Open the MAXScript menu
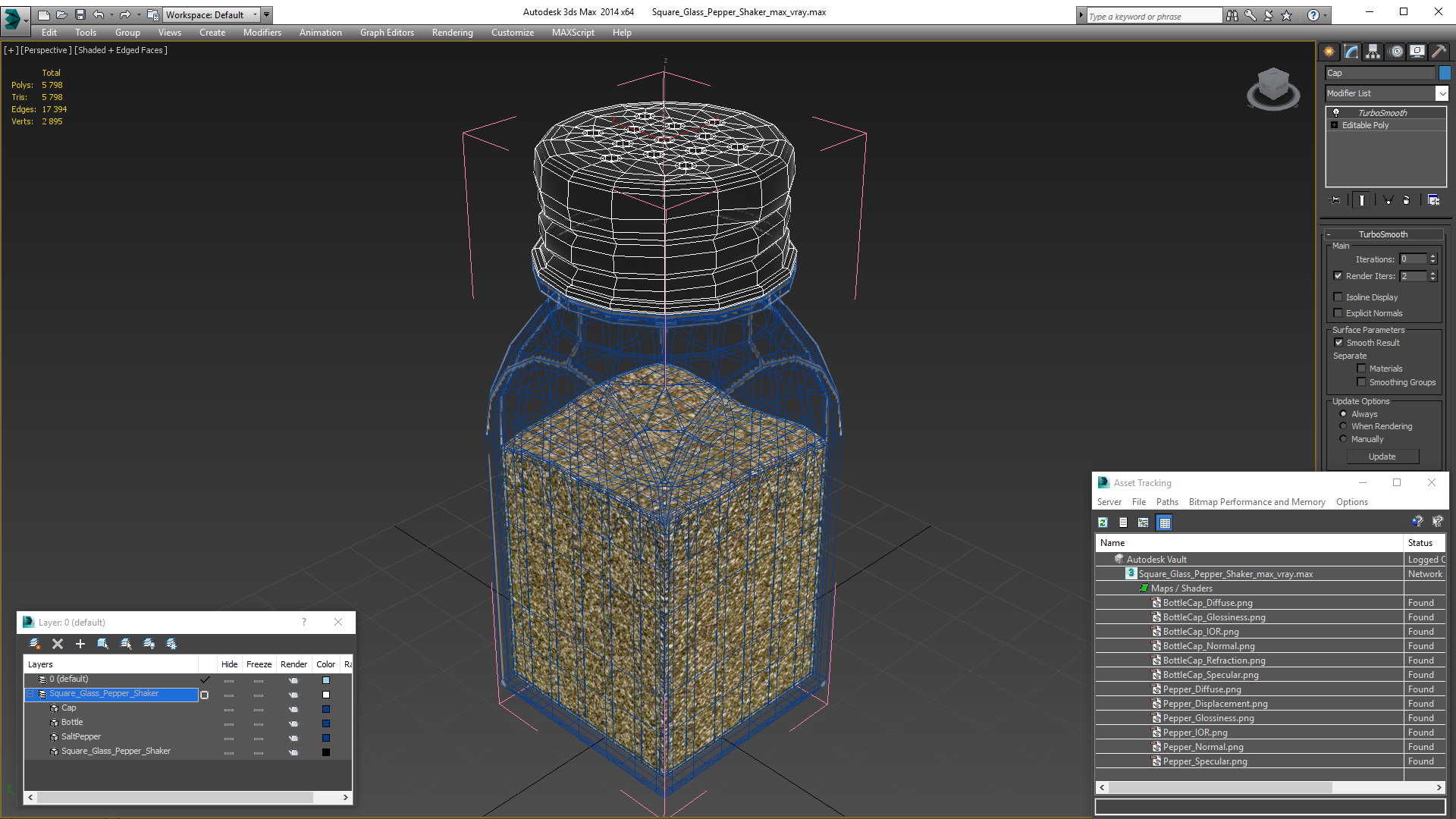This screenshot has height=819, width=1456. pyautogui.click(x=573, y=33)
